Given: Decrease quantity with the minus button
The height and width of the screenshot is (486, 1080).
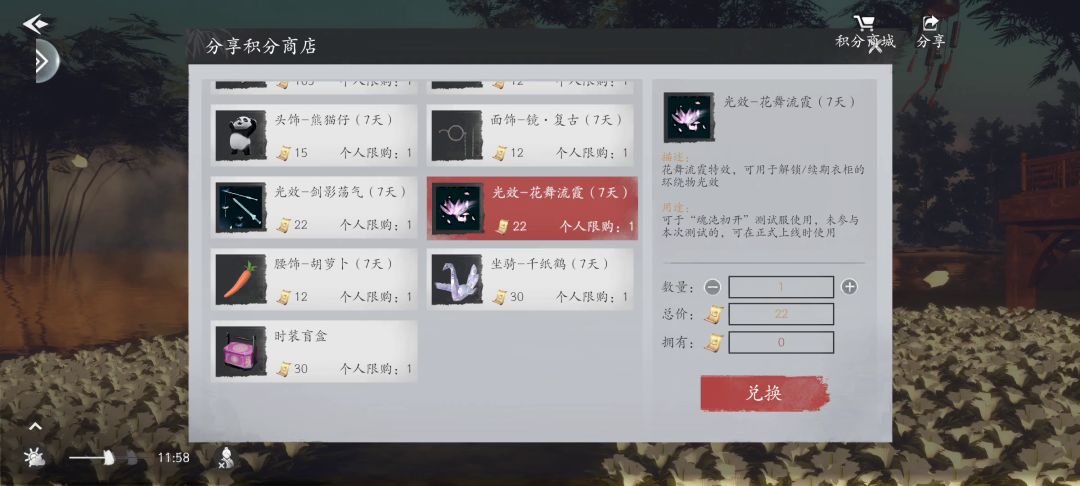Looking at the screenshot, I should coord(713,287).
